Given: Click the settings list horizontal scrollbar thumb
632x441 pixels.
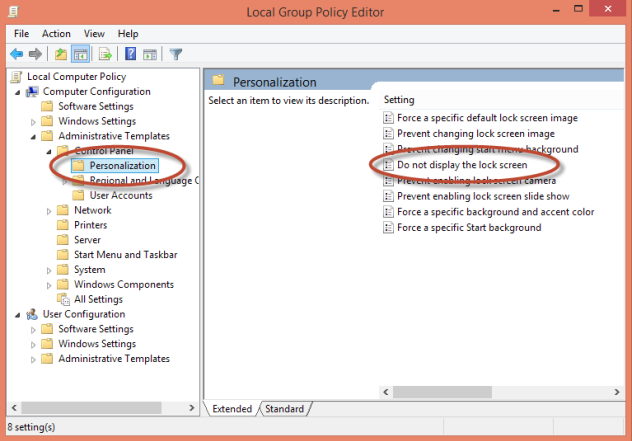Looking at the screenshot, I should [442, 392].
